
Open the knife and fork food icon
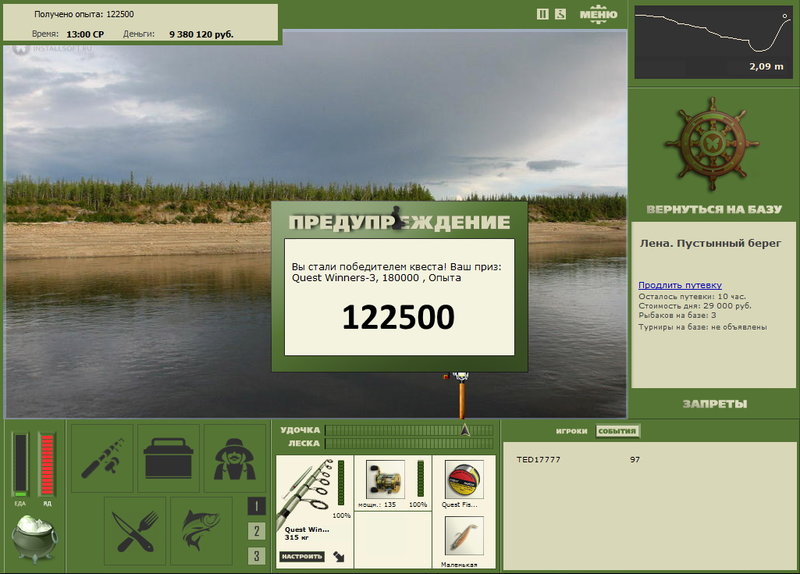pyautogui.click(x=135, y=531)
